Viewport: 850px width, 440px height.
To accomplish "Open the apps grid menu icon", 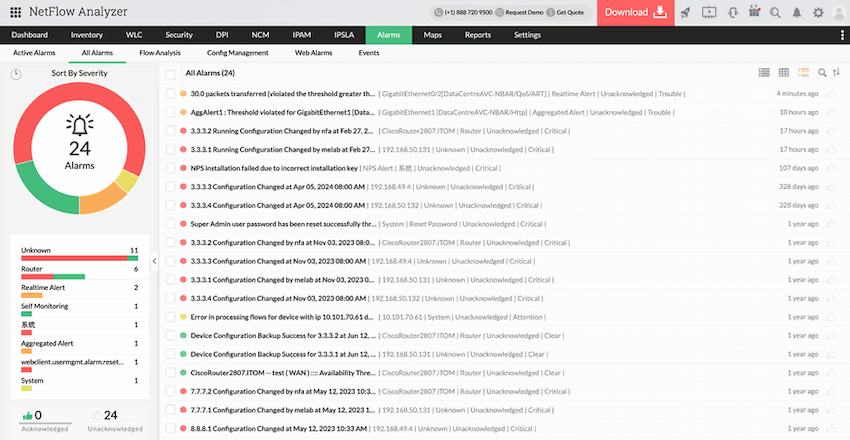I will click(x=16, y=12).
